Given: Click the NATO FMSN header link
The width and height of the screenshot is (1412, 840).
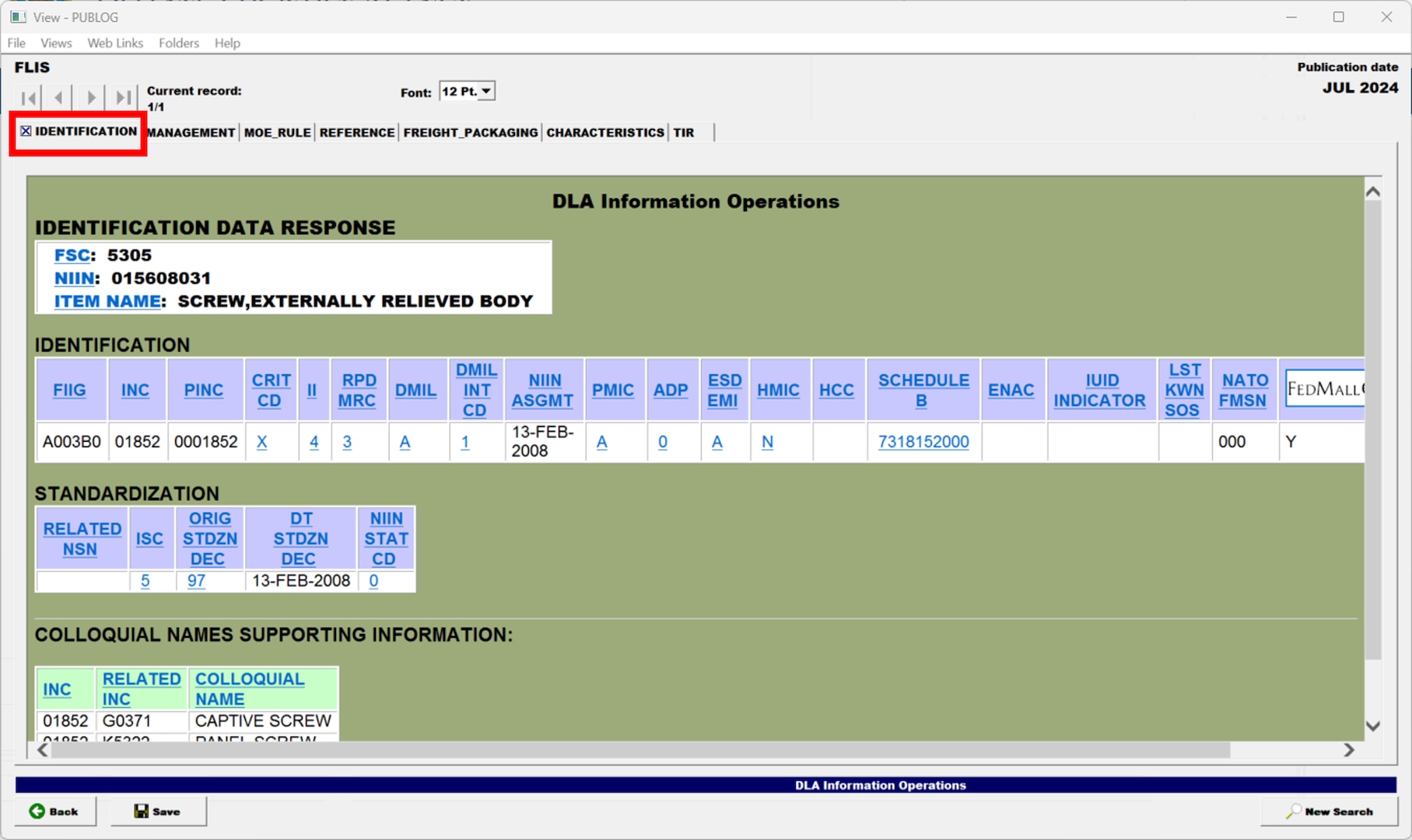Looking at the screenshot, I should tap(1244, 390).
